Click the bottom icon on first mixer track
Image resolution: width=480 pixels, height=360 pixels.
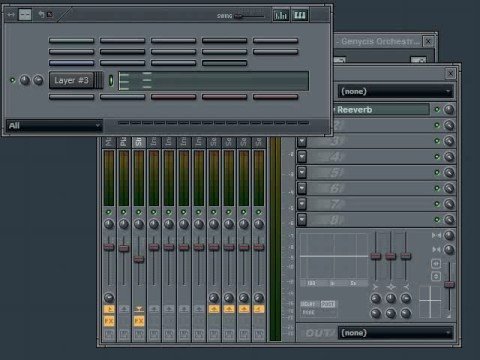click(109, 334)
